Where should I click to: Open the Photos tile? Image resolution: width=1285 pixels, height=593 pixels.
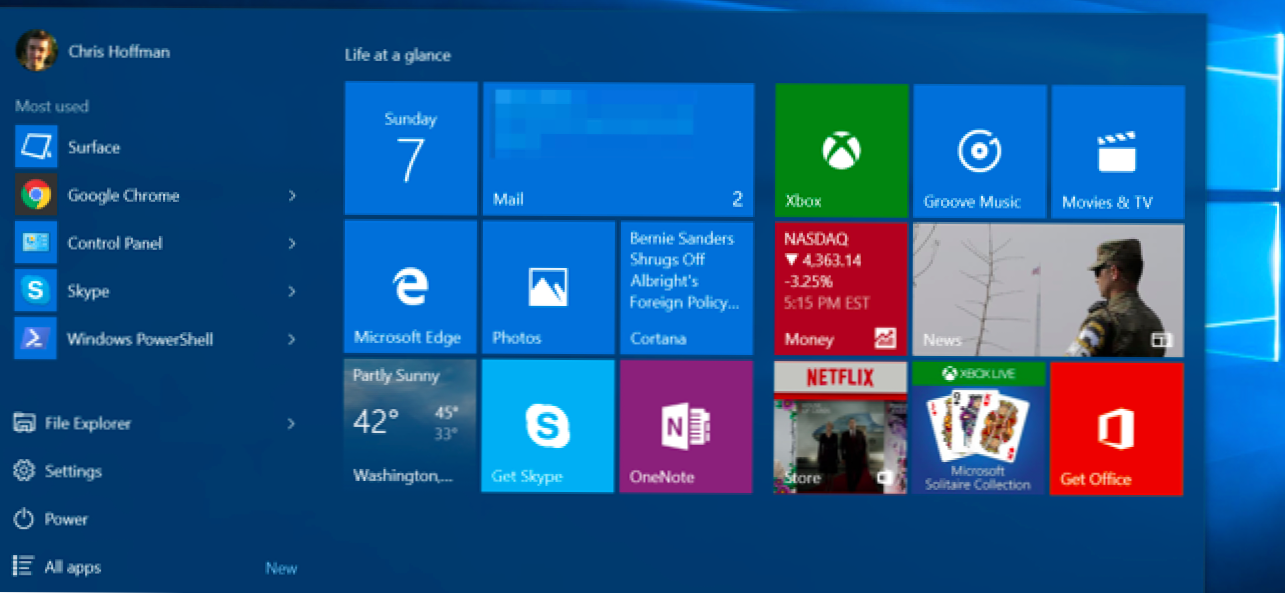click(549, 288)
